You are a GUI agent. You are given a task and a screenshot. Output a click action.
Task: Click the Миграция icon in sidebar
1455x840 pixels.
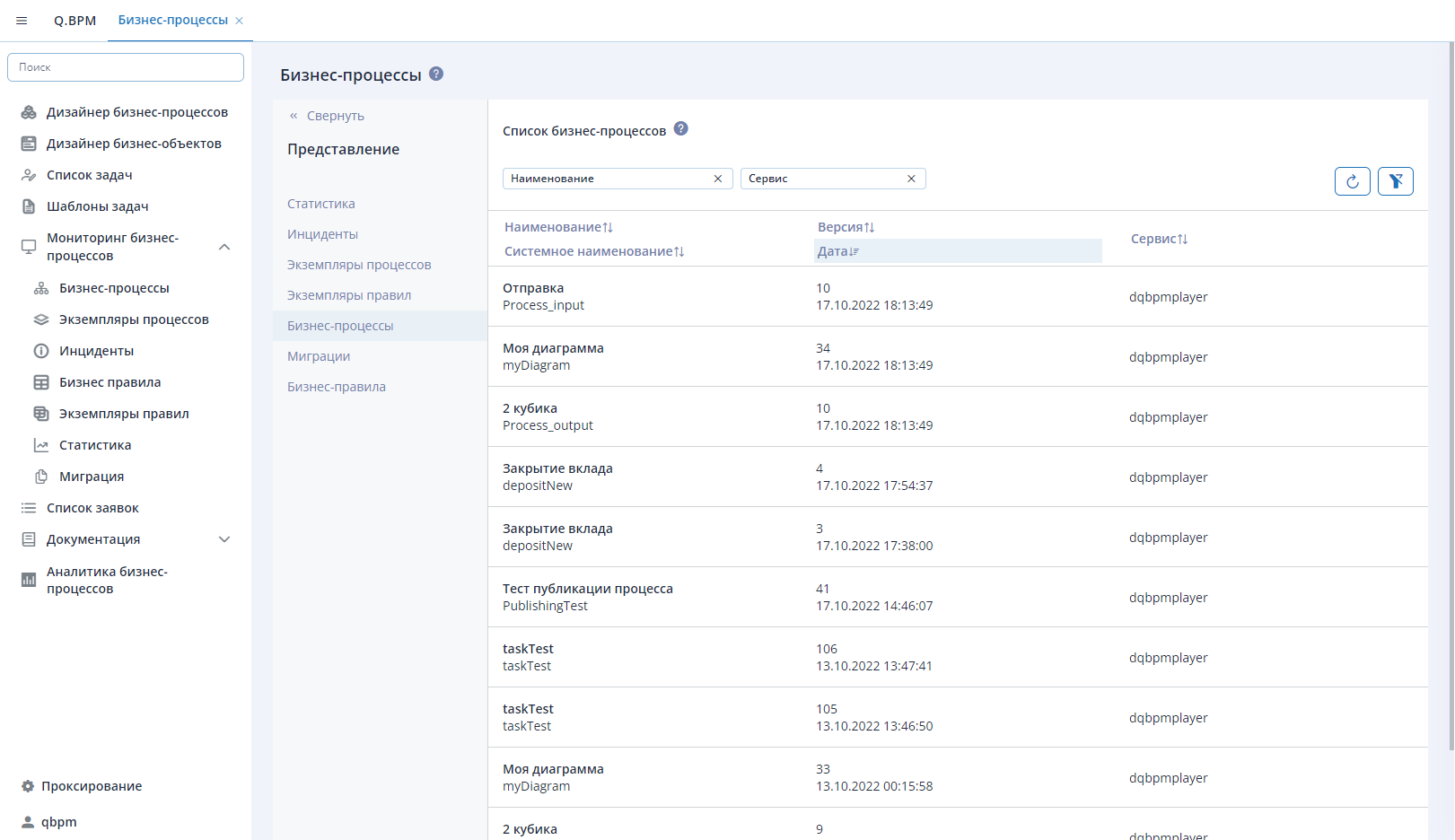[41, 477]
